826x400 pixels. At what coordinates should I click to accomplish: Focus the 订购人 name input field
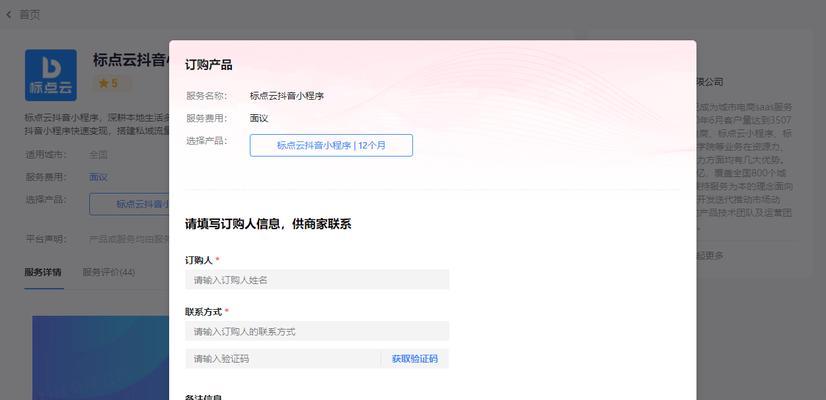click(317, 280)
